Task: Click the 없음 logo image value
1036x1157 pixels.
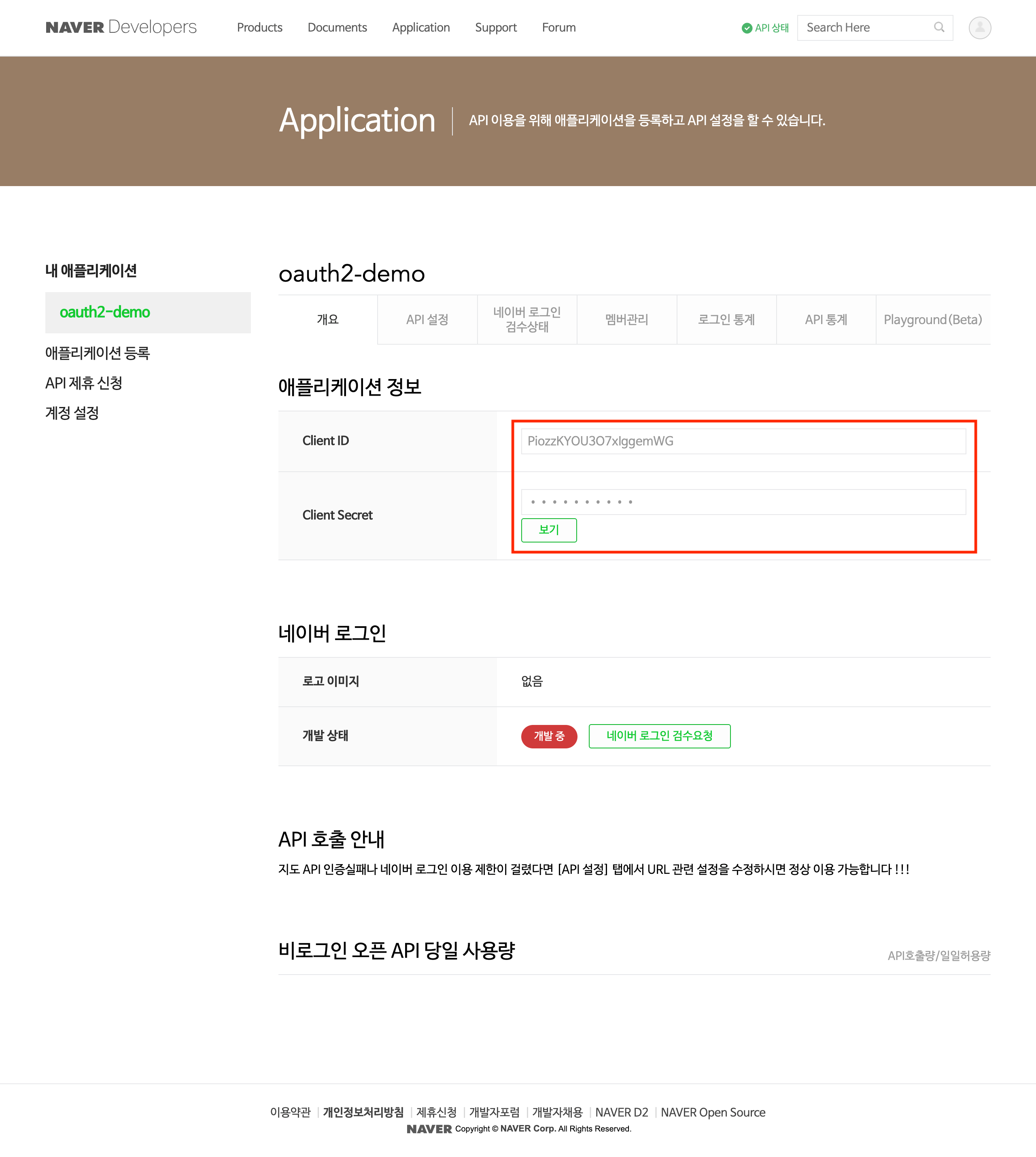Action: (532, 681)
